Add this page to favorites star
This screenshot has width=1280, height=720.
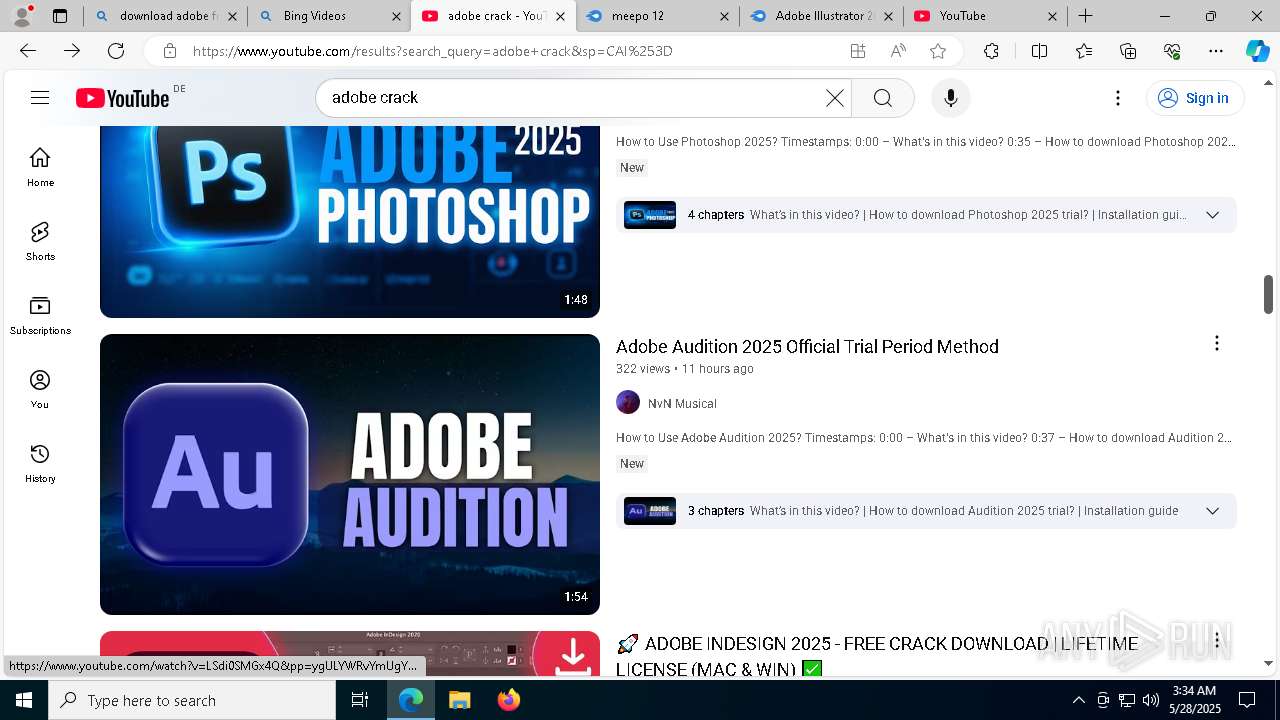937,51
